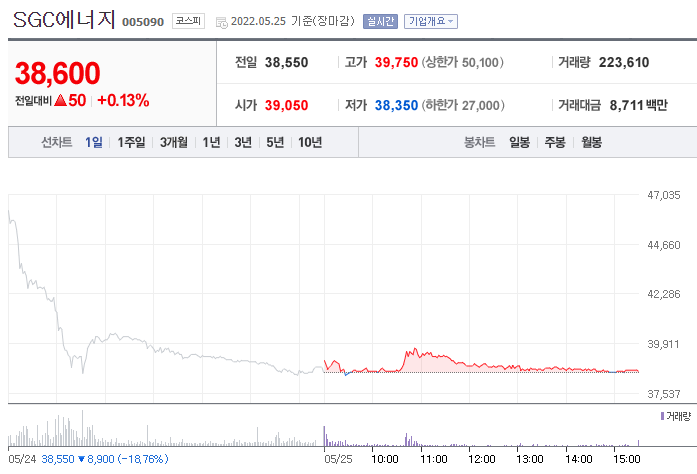The image size is (697, 474).
Task: Switch line chart to 5년
Action: pos(275,142)
